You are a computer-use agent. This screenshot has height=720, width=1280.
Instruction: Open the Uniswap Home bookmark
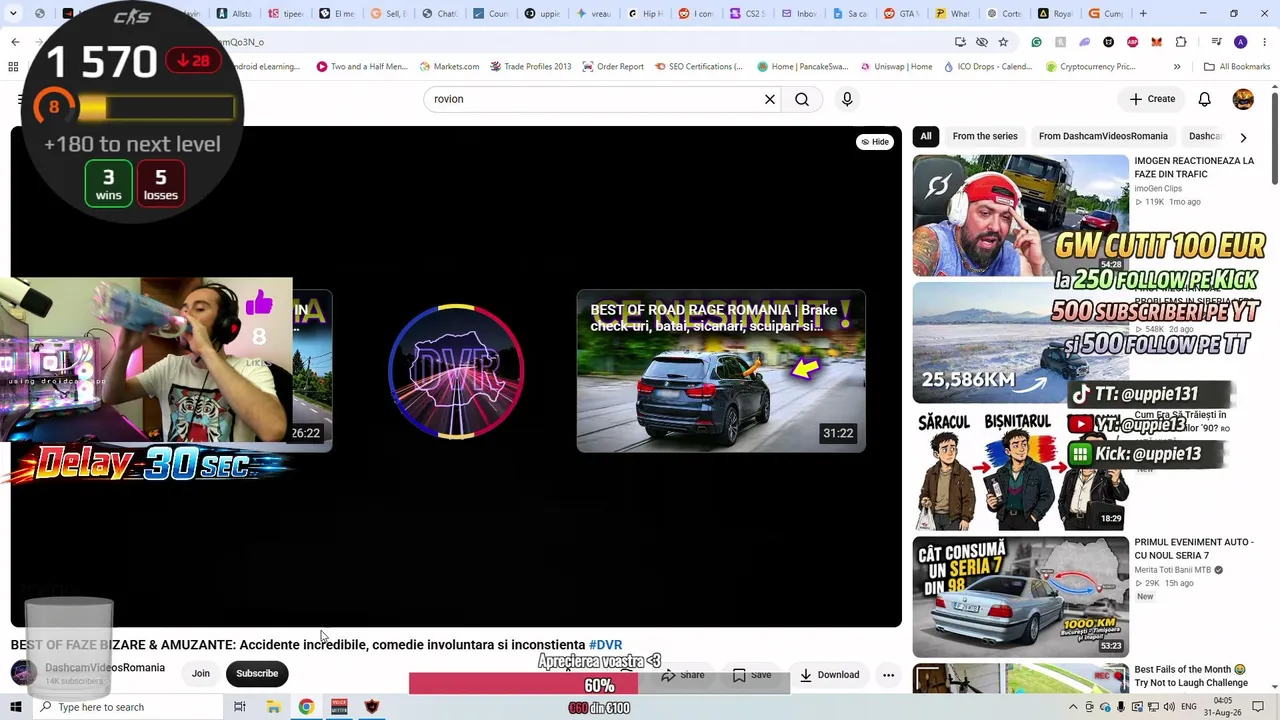(x=896, y=67)
